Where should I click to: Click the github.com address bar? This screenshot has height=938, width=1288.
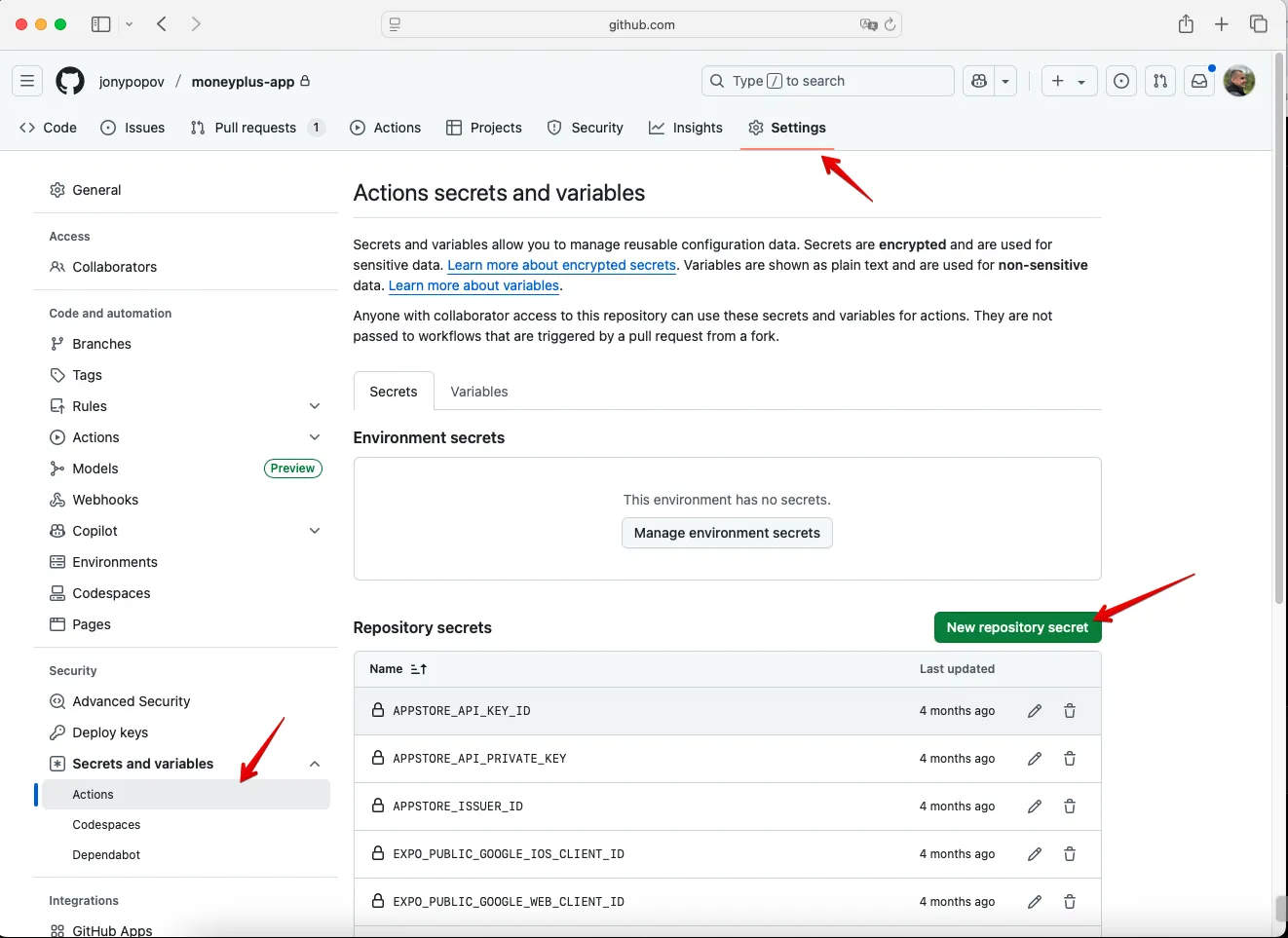(642, 24)
